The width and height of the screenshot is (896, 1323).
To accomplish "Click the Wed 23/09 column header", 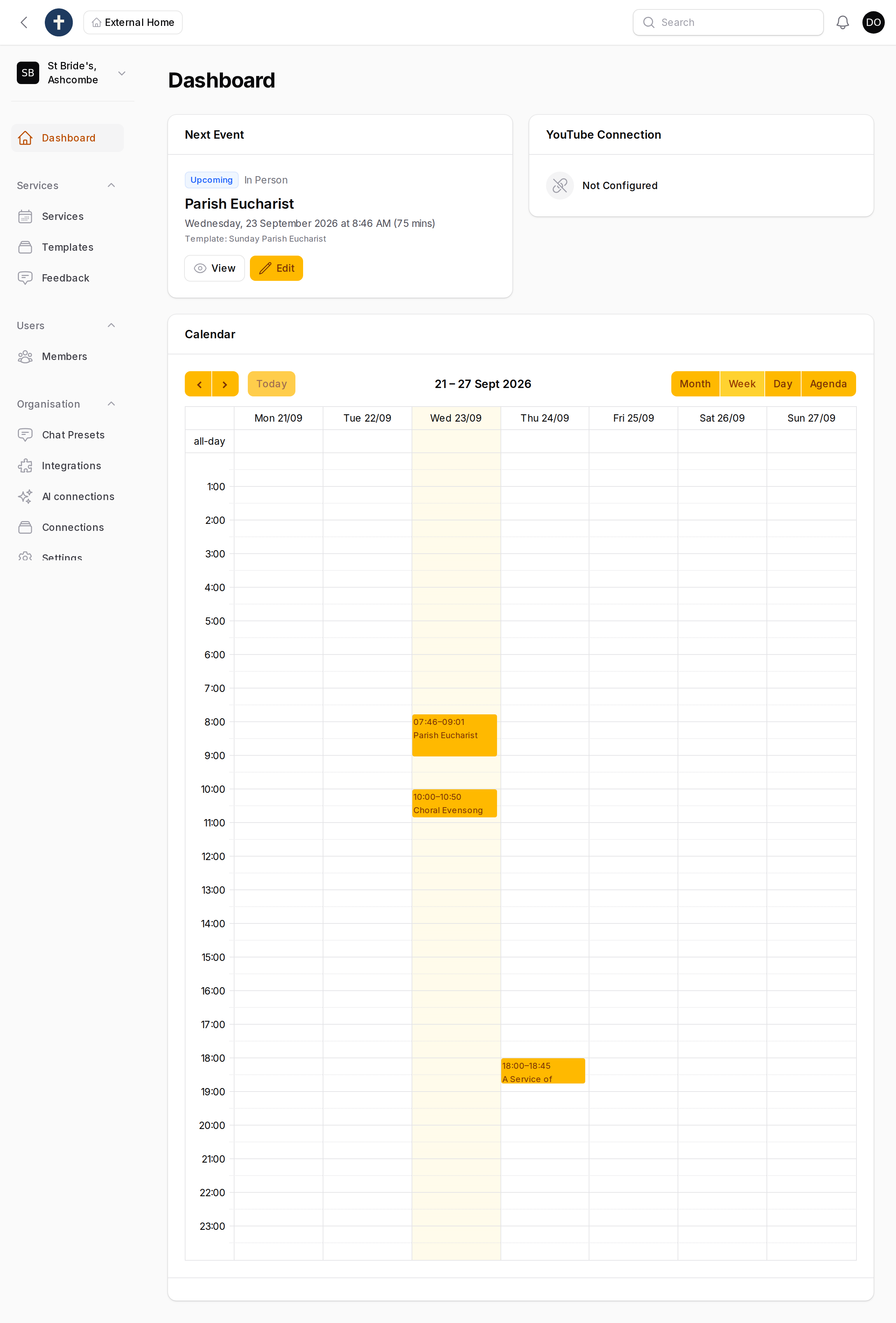I will click(x=456, y=418).
